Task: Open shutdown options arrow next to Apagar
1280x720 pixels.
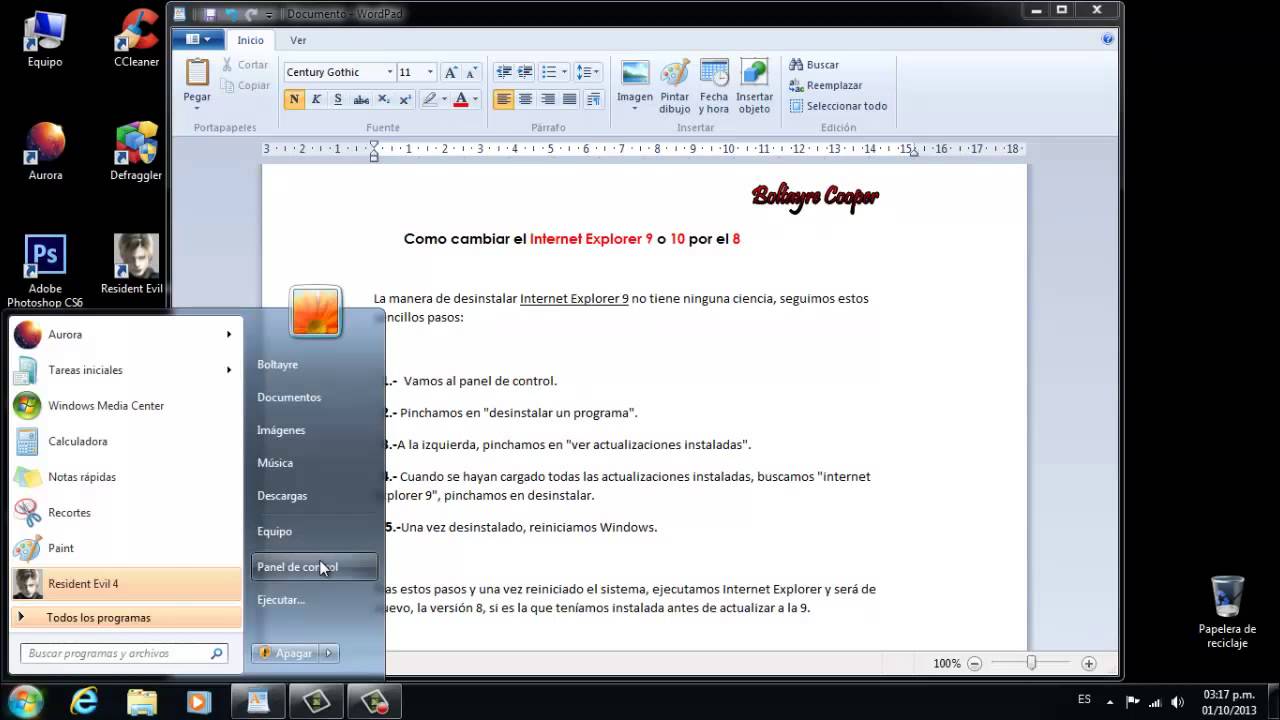Action: (329, 653)
